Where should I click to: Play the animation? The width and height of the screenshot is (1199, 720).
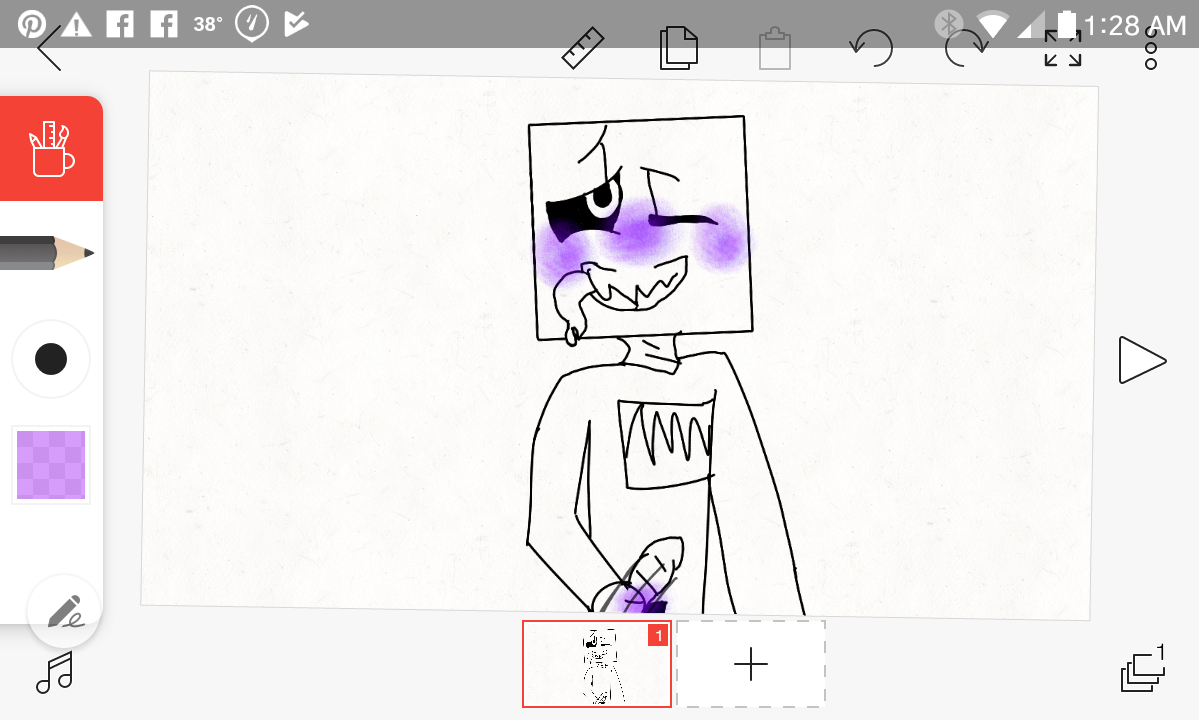1142,360
